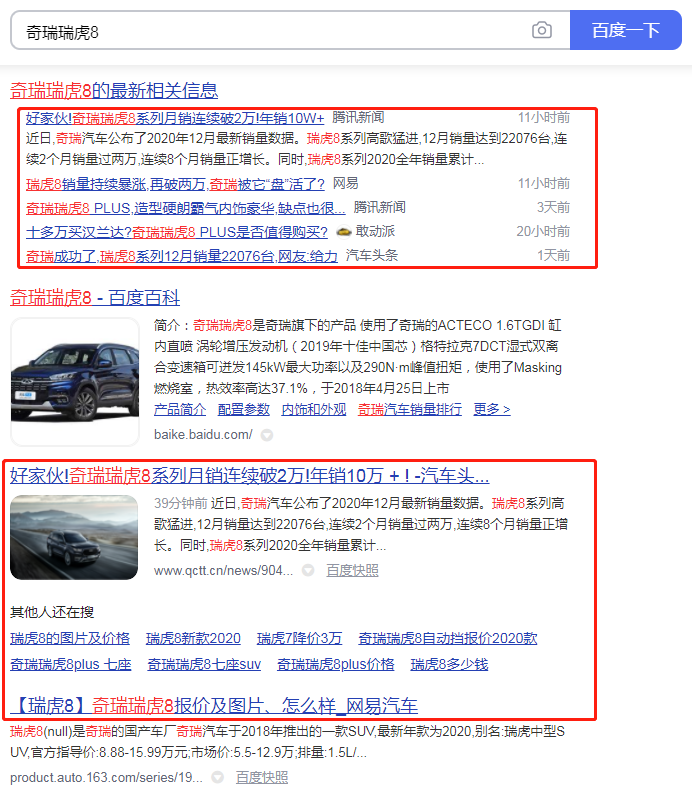
Task: Open news 奇瑞瑞虎8 PLUS,造型硬朗霸气内饰豪华
Action: [x=185, y=208]
